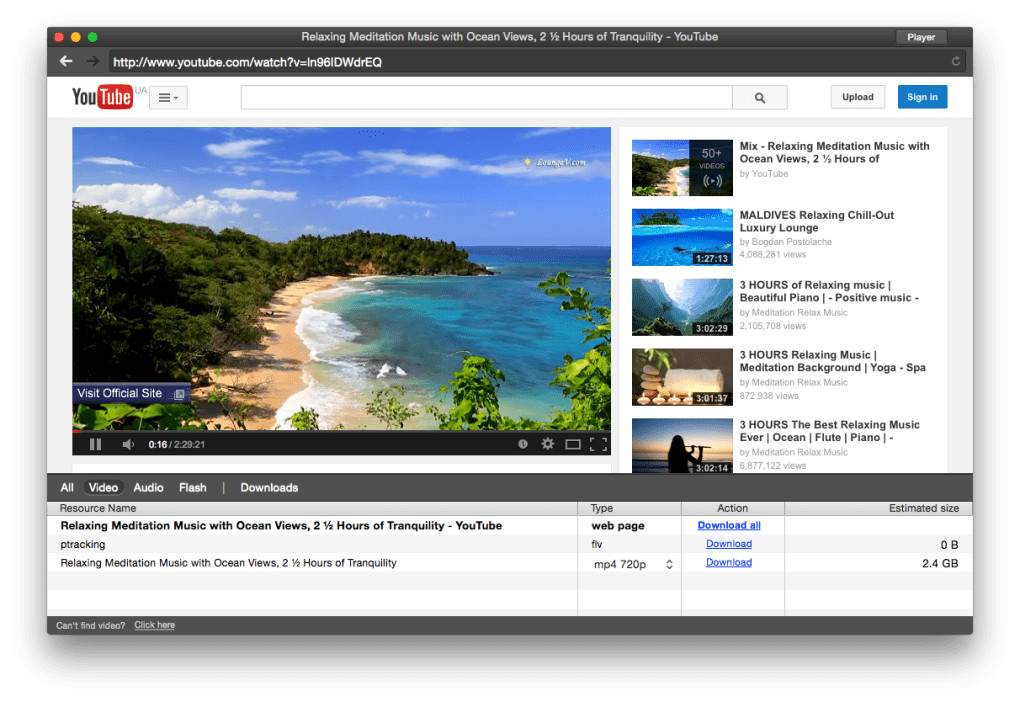Click the Download all link
This screenshot has height=702, width=1020.
(x=729, y=525)
